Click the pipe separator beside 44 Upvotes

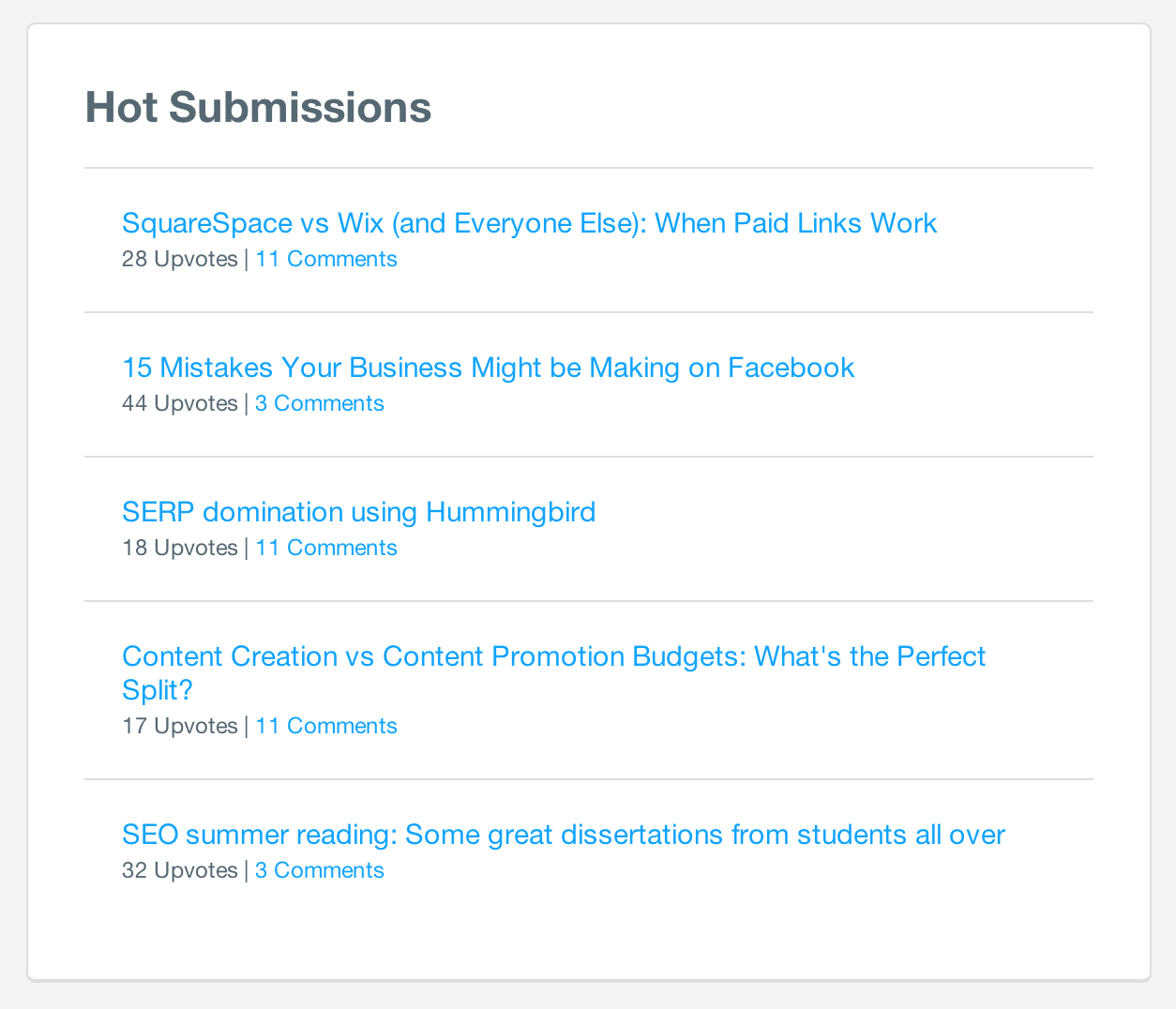pos(247,403)
